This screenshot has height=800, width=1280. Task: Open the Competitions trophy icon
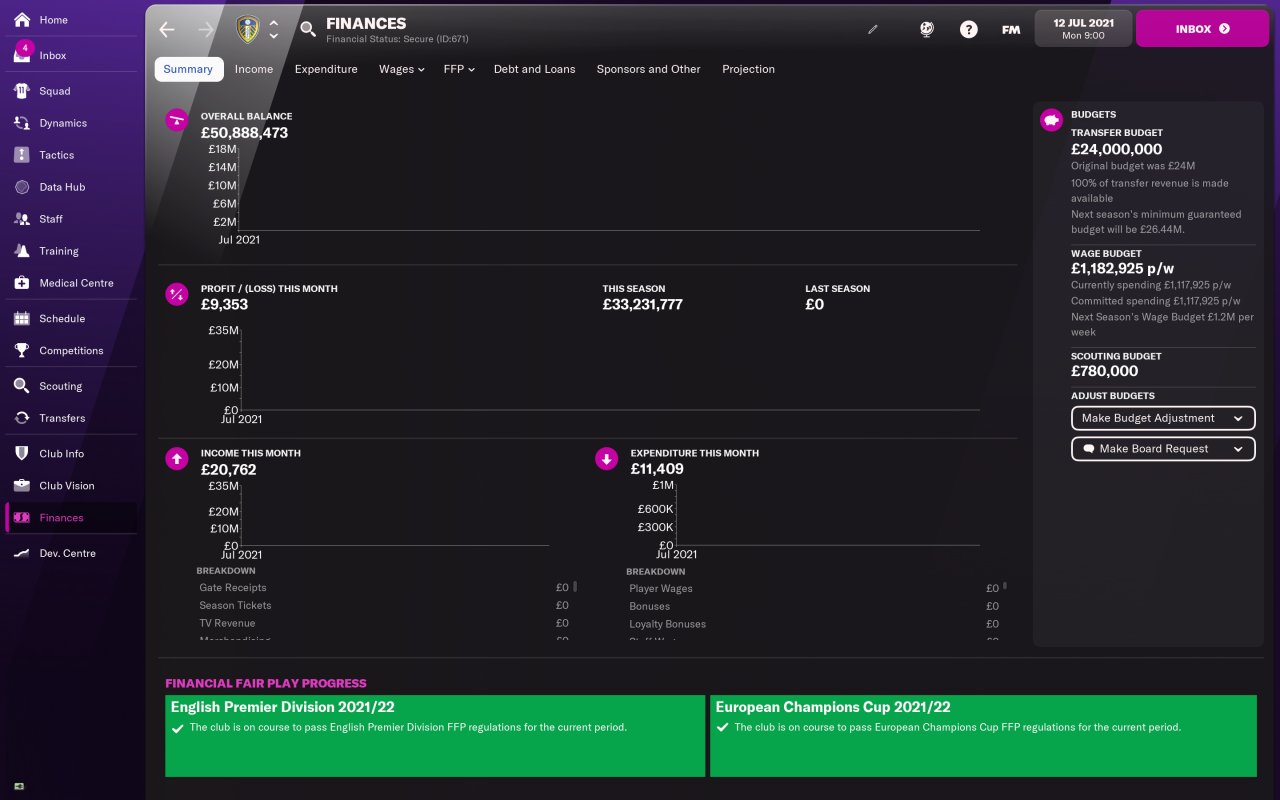point(22,350)
